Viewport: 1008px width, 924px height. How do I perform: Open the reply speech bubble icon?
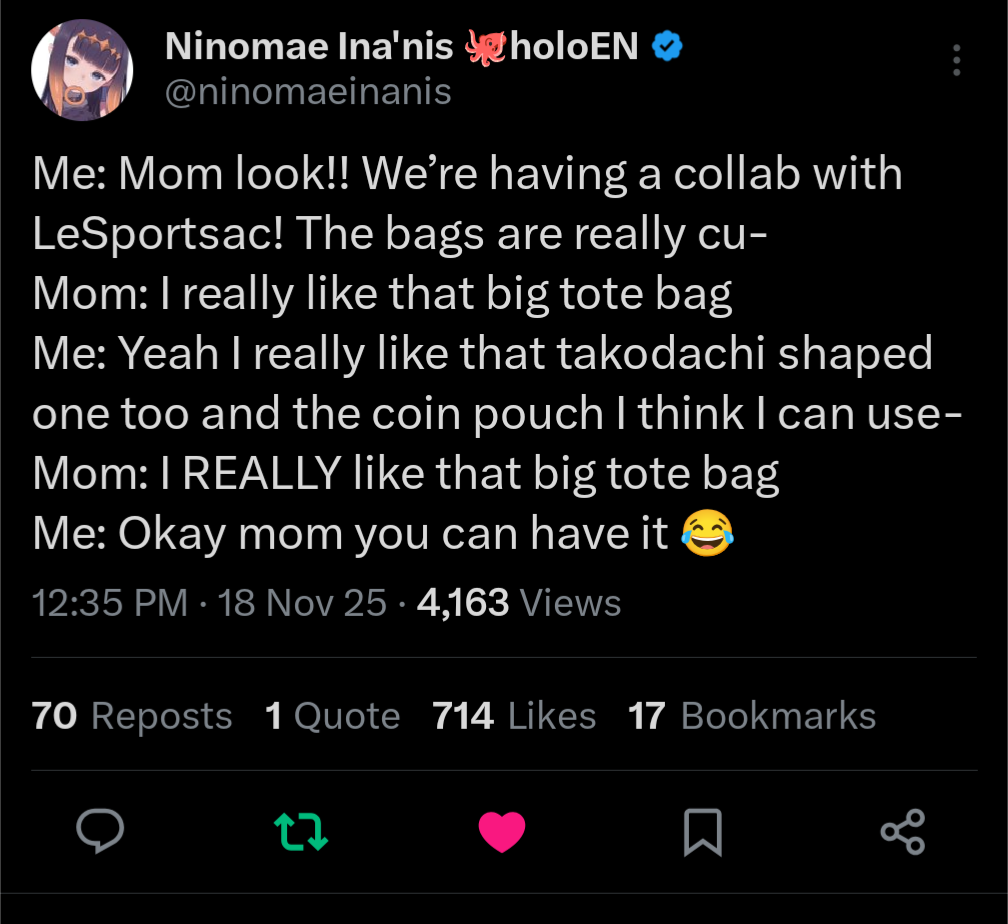point(101,831)
